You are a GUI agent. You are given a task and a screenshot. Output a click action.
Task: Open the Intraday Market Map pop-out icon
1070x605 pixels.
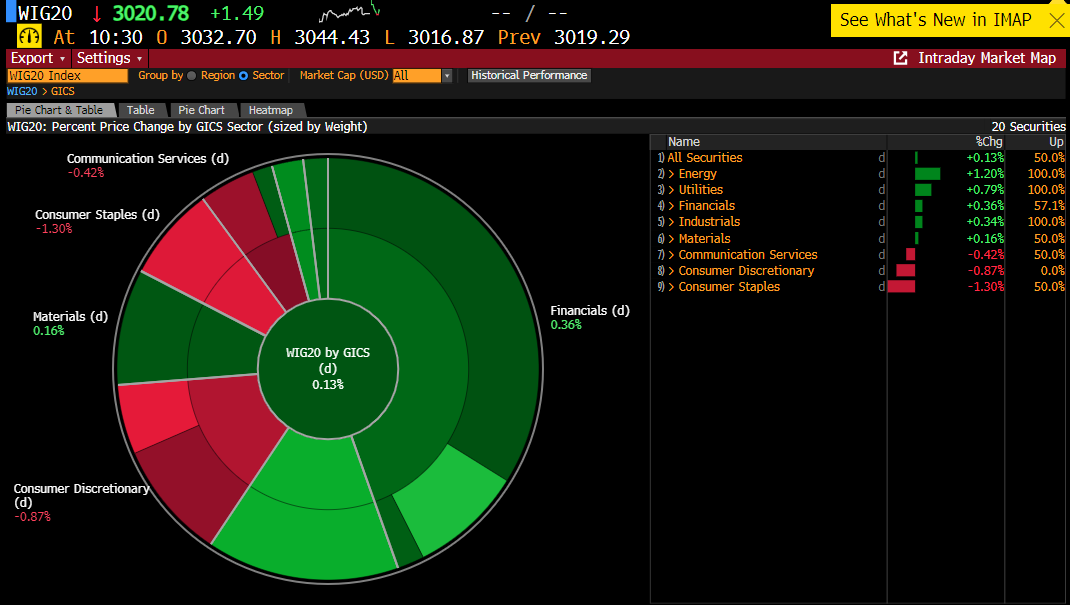[900, 58]
